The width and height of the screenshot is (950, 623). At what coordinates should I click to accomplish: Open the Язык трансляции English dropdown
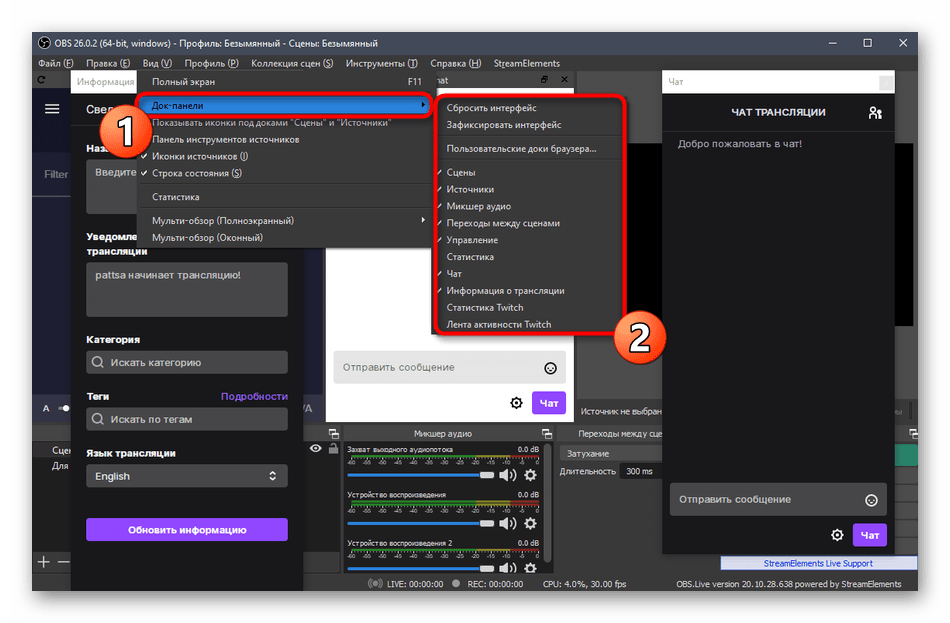[x=186, y=477]
